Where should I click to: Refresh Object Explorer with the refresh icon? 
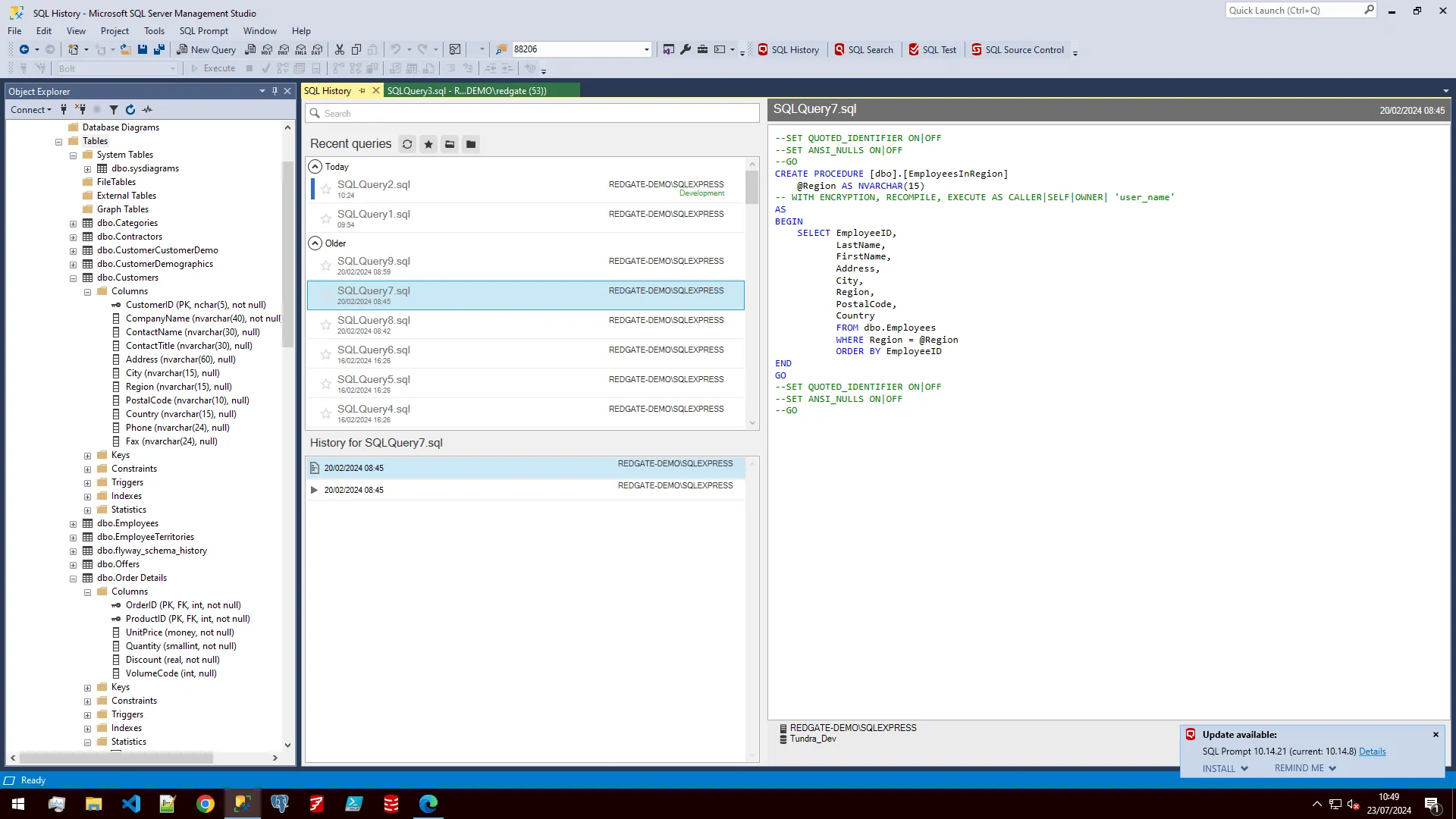point(130,110)
